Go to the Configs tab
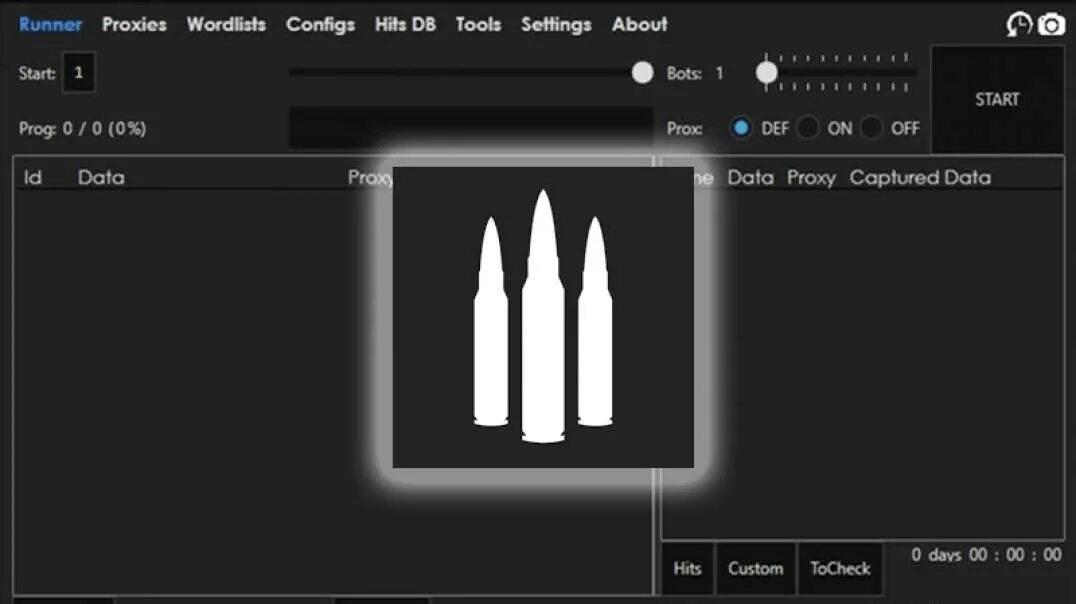The height and width of the screenshot is (604, 1076). (320, 25)
